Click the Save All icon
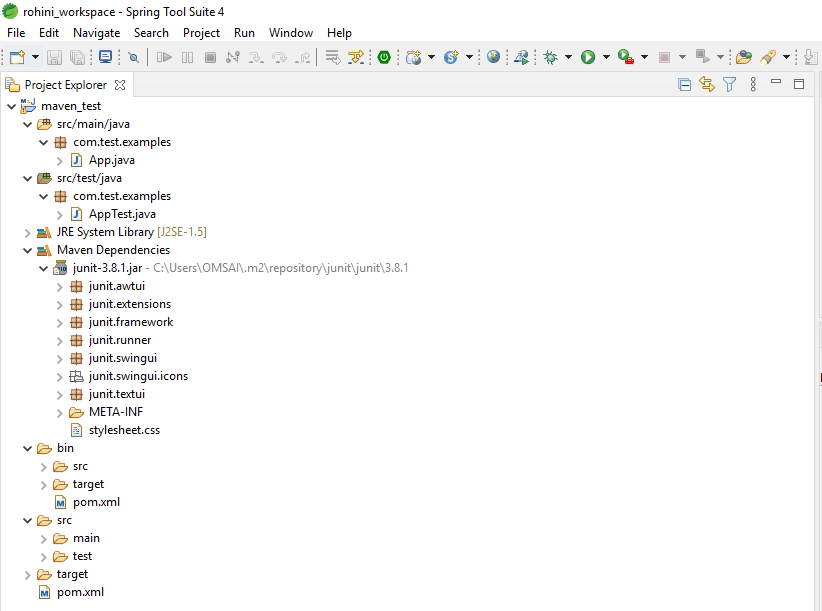The height and width of the screenshot is (611, 822). pos(78,57)
